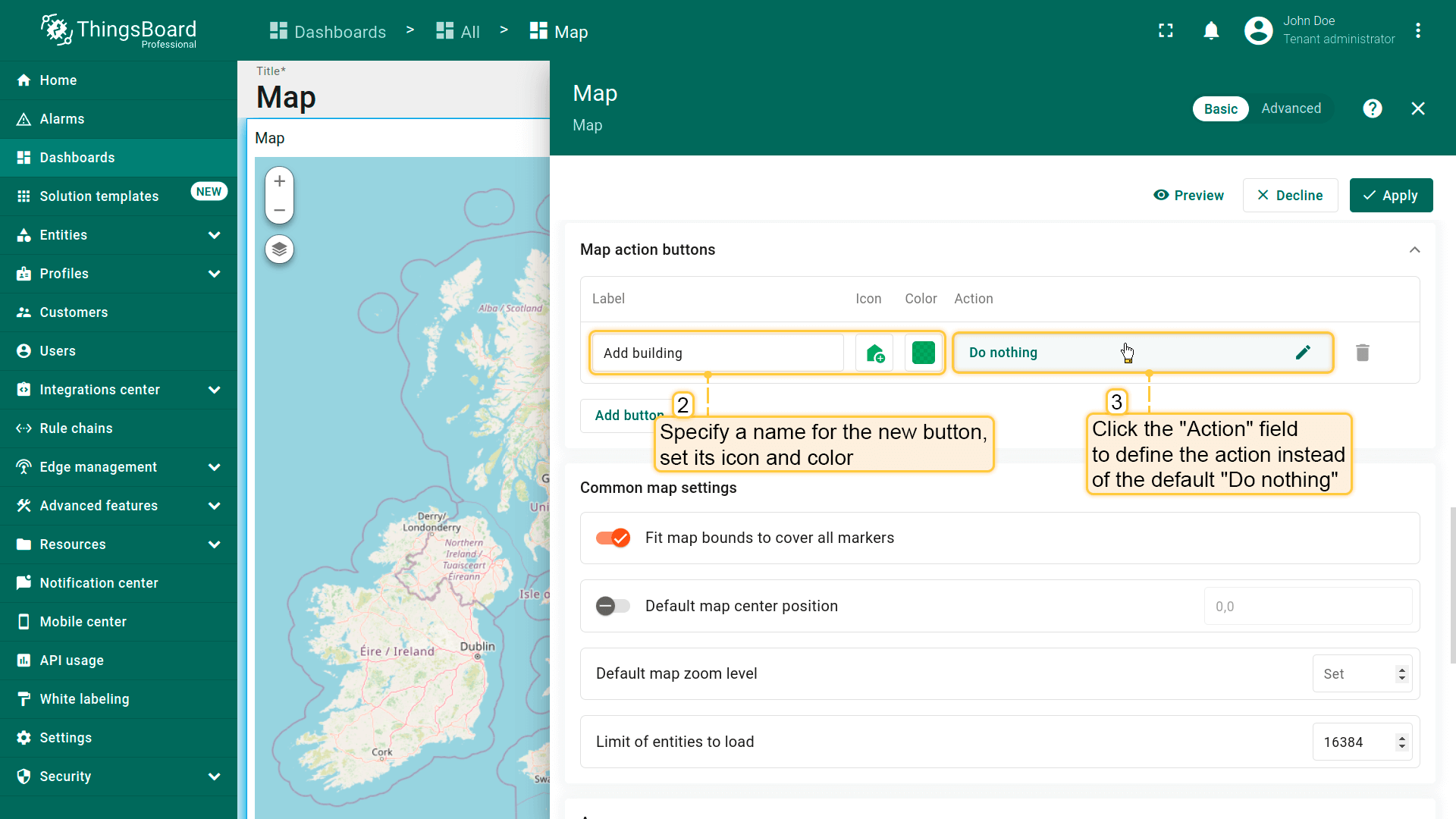Click the Apply button
This screenshot has width=1456, height=819.
pos(1391,196)
